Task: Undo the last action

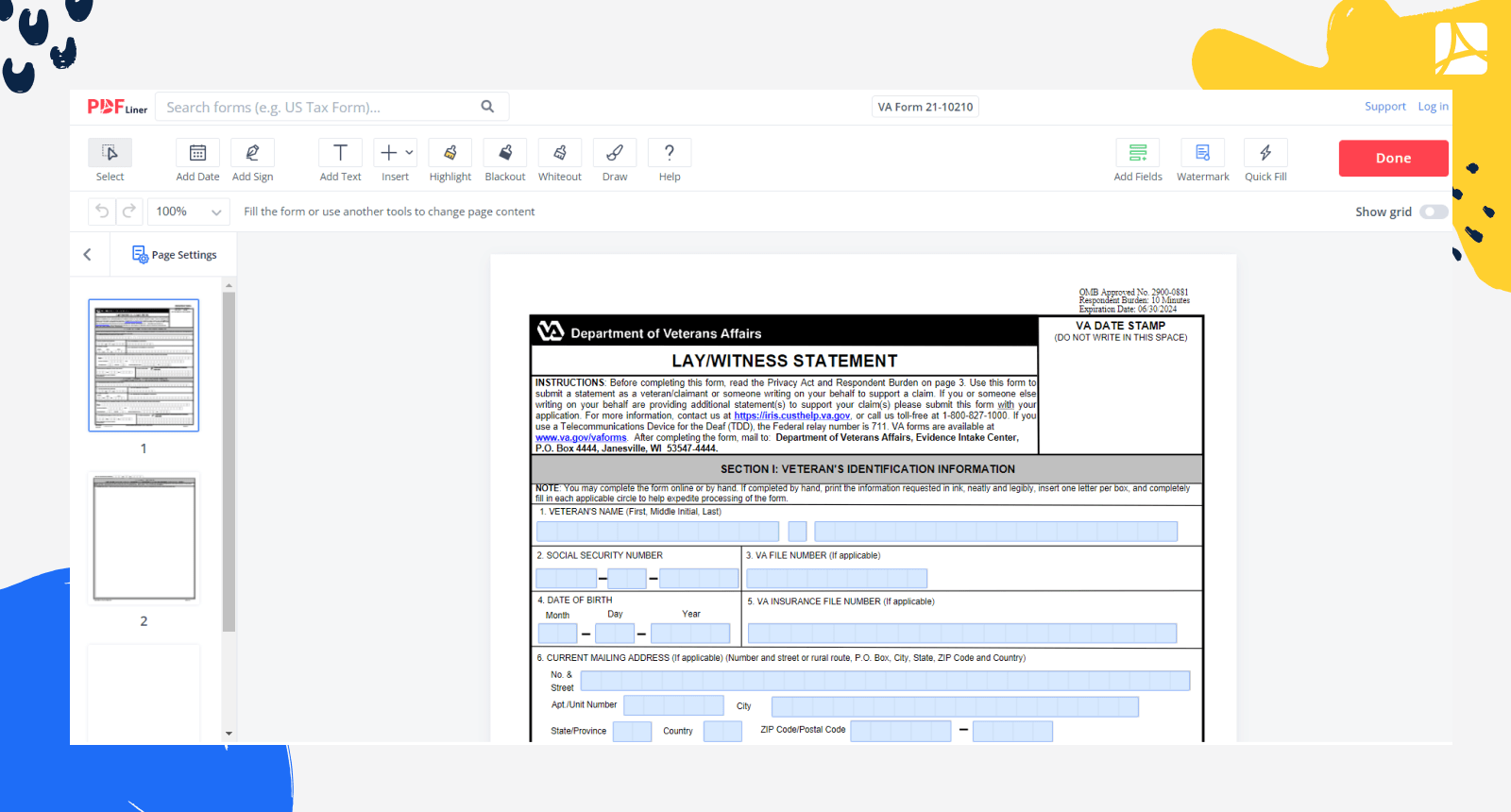Action: [102, 211]
